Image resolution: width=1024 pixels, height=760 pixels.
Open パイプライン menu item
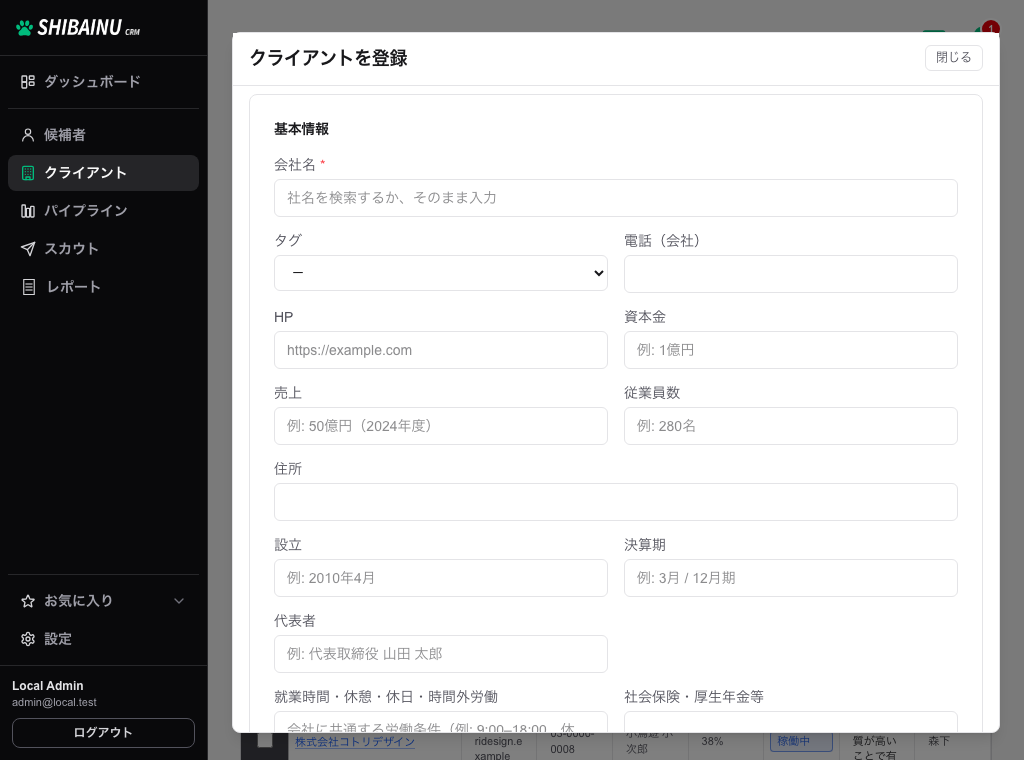[103, 211]
